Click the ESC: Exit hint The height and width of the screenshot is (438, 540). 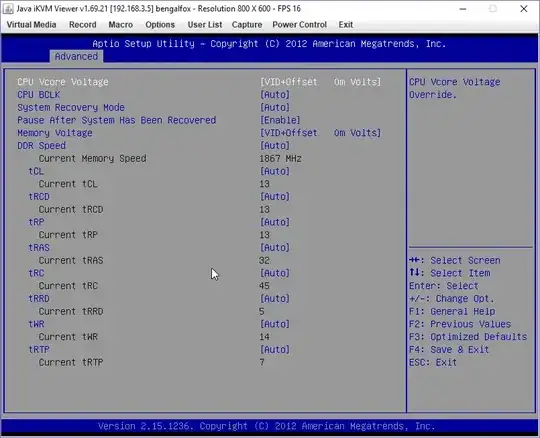pyautogui.click(x=433, y=362)
